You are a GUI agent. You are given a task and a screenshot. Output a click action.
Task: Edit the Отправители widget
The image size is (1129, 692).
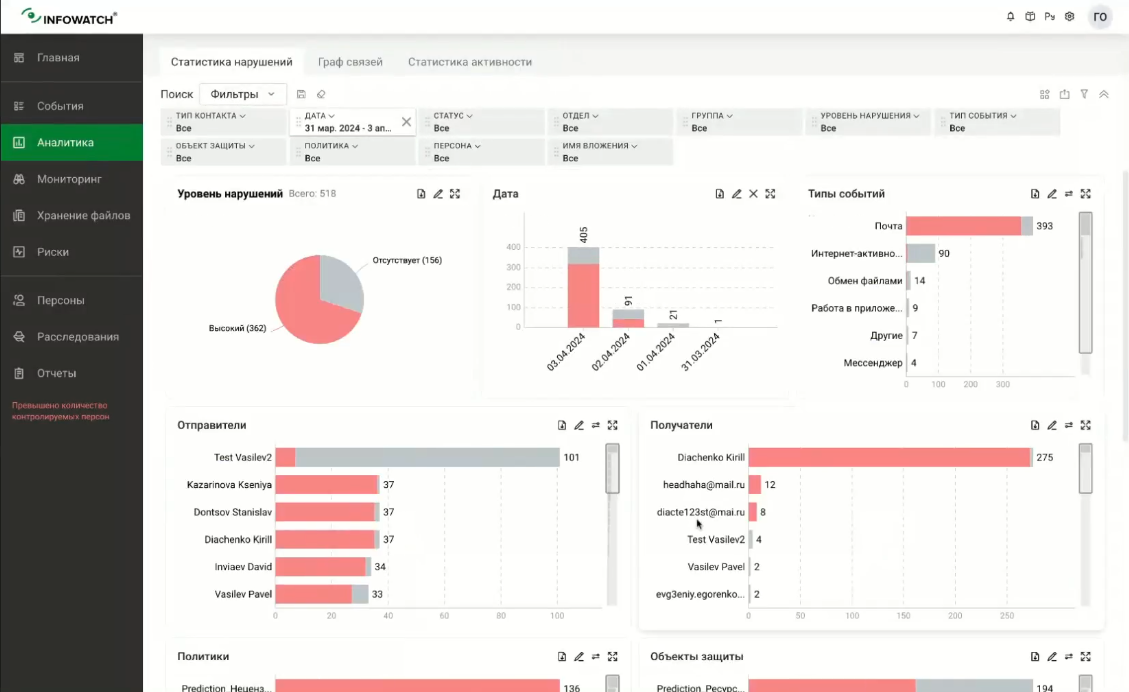[579, 426]
